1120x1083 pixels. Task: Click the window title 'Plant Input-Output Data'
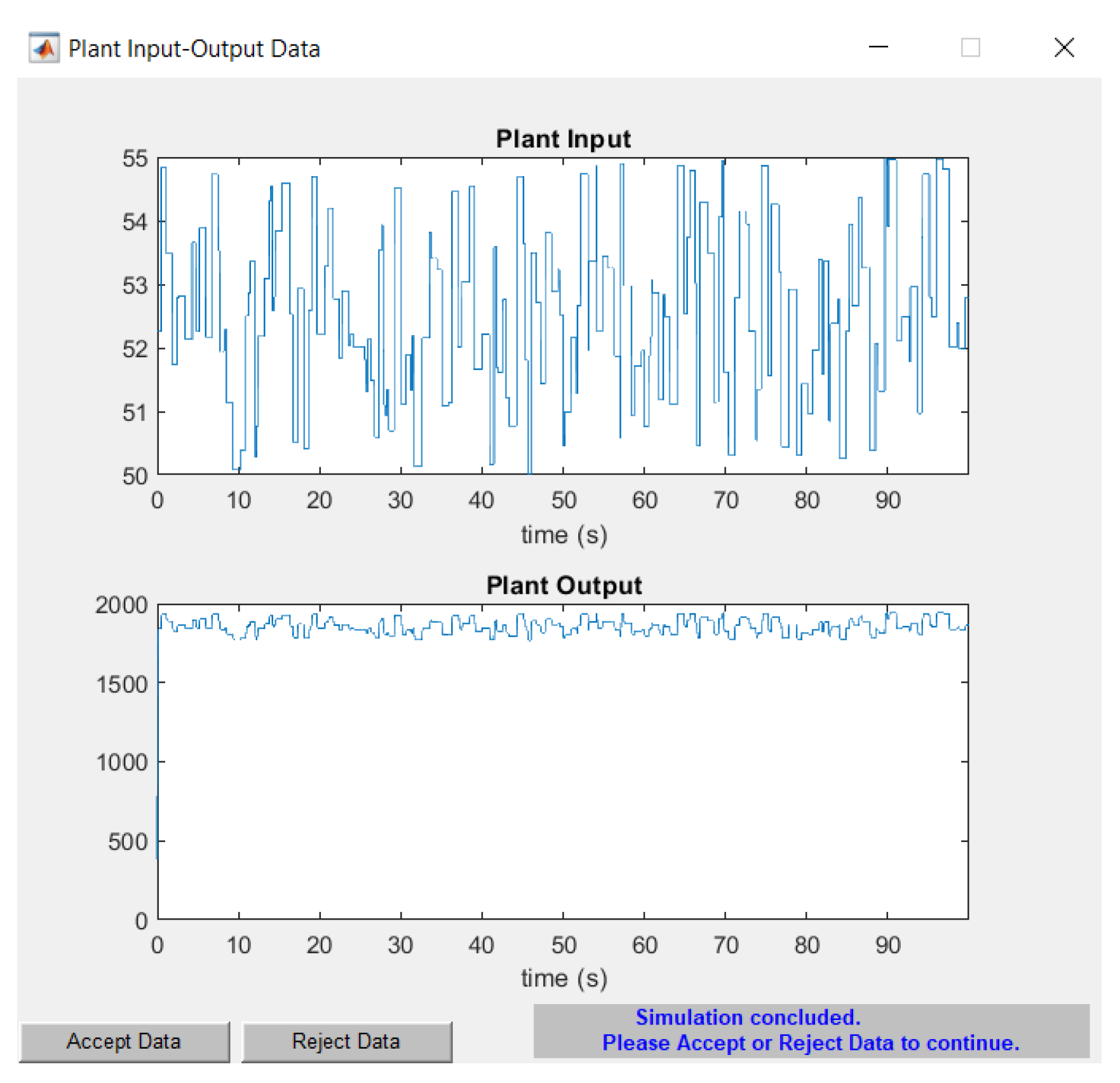click(194, 49)
